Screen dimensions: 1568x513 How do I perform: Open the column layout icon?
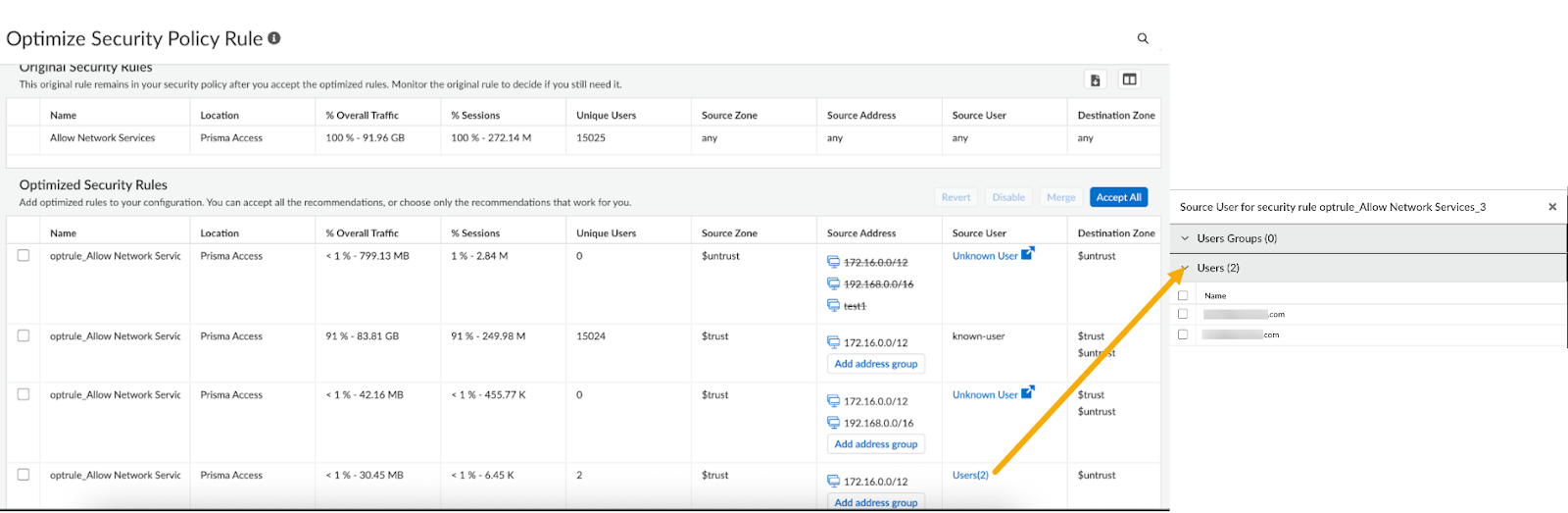click(x=1129, y=80)
